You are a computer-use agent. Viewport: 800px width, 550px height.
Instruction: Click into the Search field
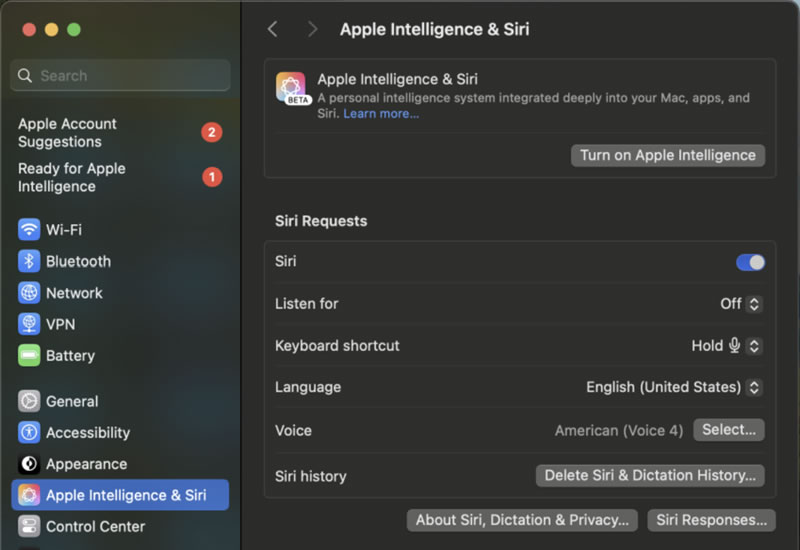click(120, 76)
